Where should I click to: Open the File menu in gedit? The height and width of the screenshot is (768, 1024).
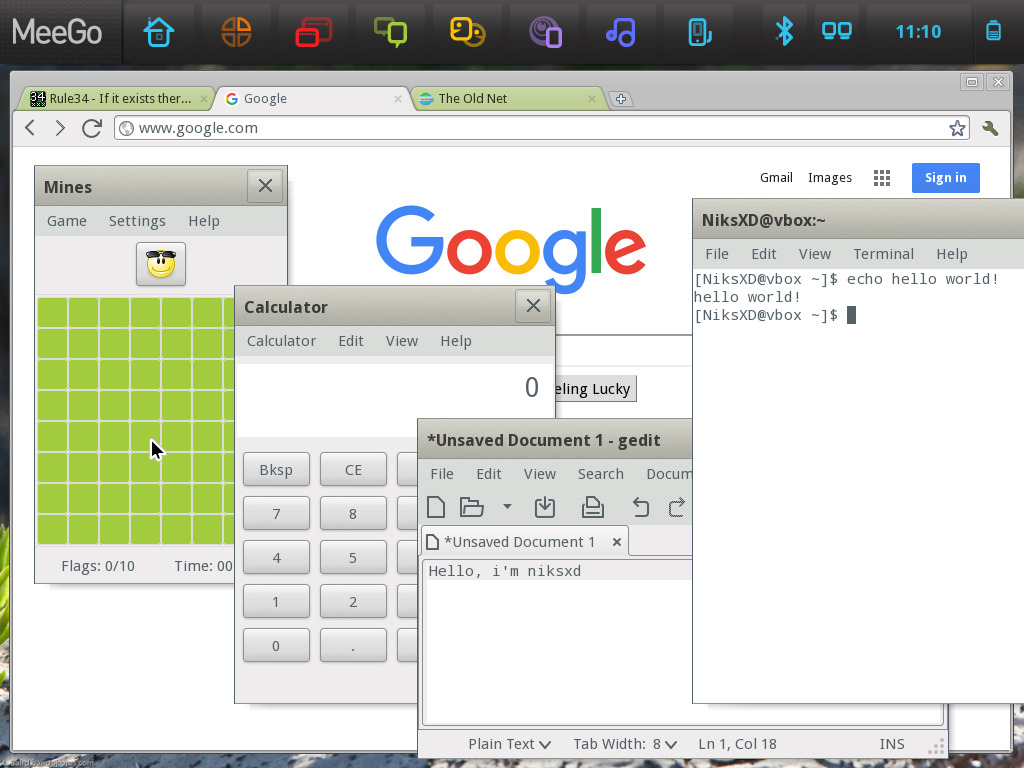click(441, 474)
